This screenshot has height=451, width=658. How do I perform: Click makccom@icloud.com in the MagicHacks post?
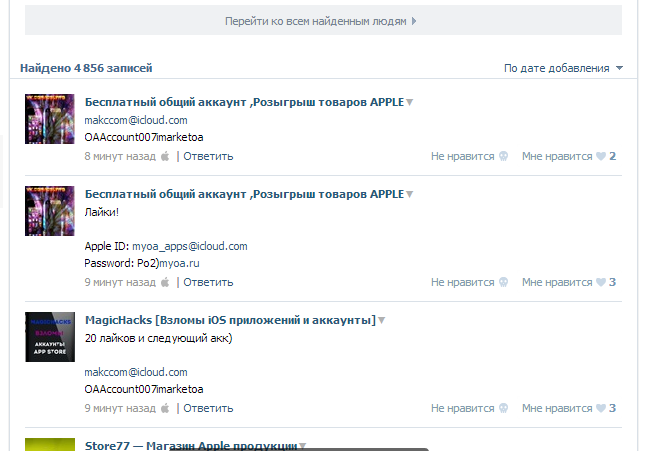[136, 372]
